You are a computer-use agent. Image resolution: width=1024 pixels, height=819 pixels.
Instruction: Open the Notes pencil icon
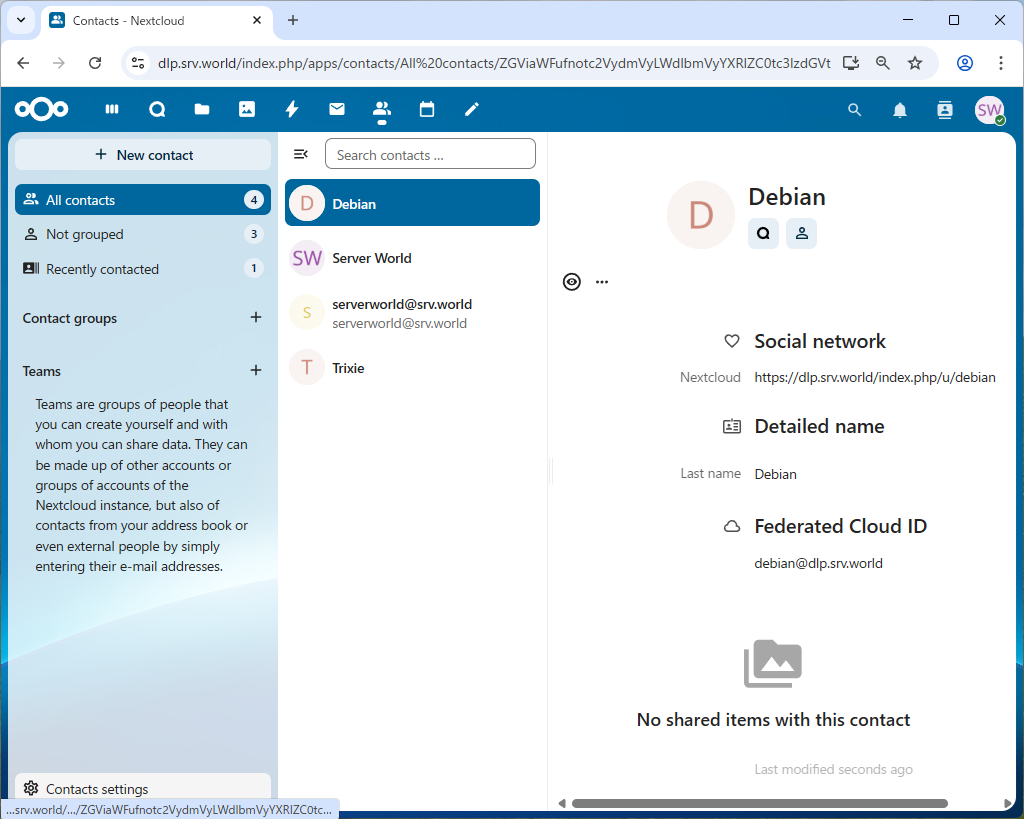pyautogui.click(x=472, y=110)
